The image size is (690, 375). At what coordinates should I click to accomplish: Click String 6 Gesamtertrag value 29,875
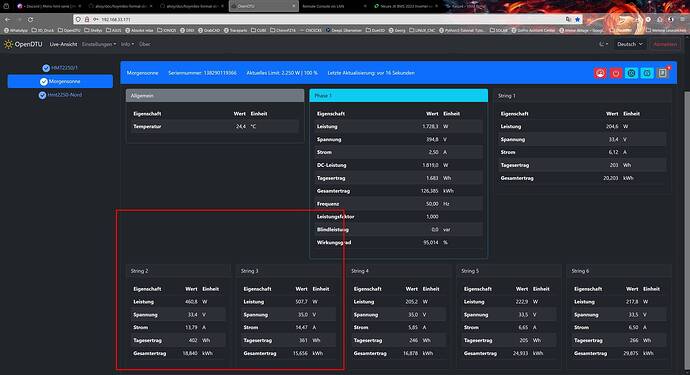click(x=631, y=353)
